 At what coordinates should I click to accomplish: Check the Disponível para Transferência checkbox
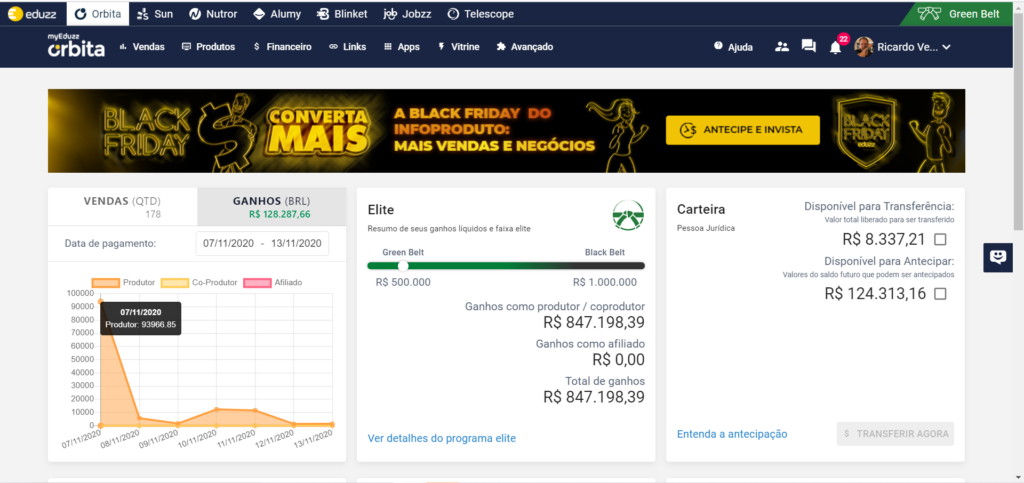(x=940, y=239)
